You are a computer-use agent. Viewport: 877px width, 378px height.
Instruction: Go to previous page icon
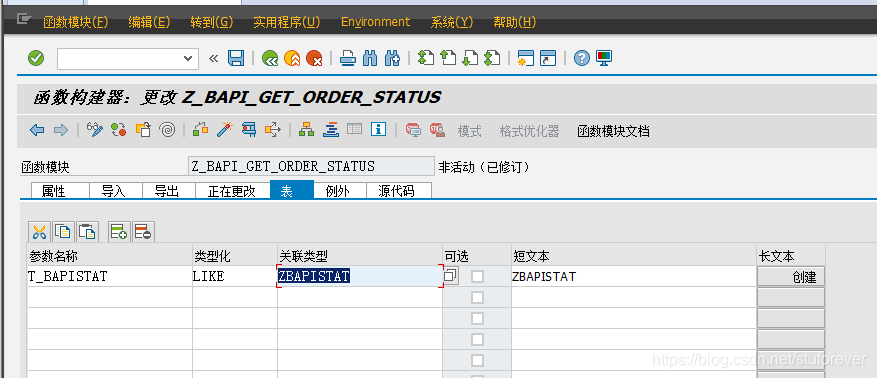coord(448,58)
